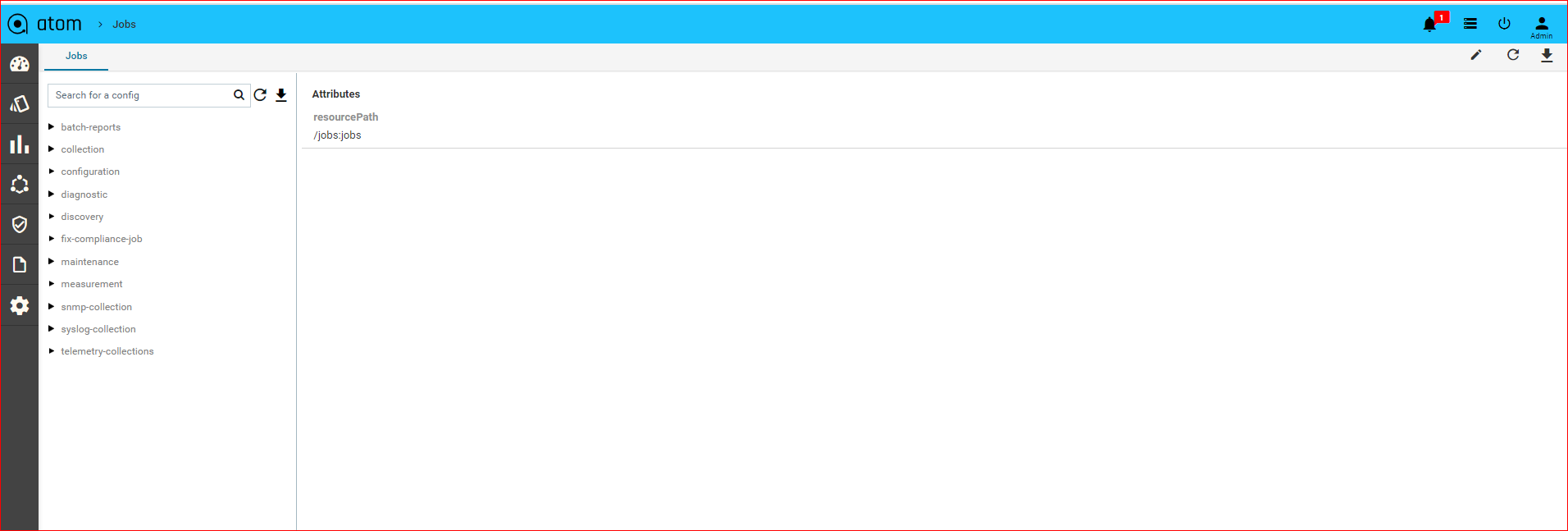Expand the diagnostic tree node
The width and height of the screenshot is (1568, 531).
coord(51,194)
